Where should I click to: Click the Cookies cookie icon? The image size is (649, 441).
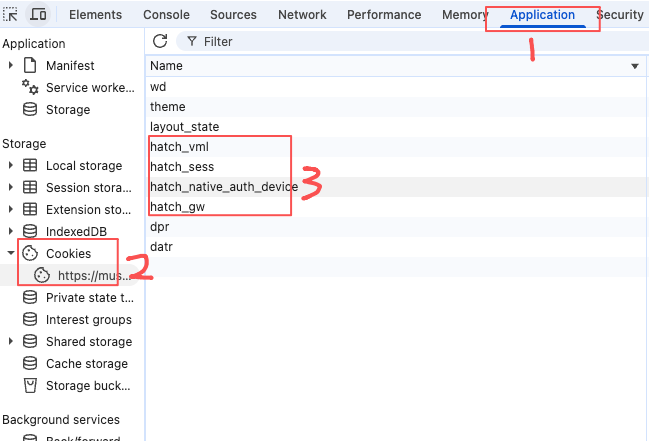coord(30,253)
